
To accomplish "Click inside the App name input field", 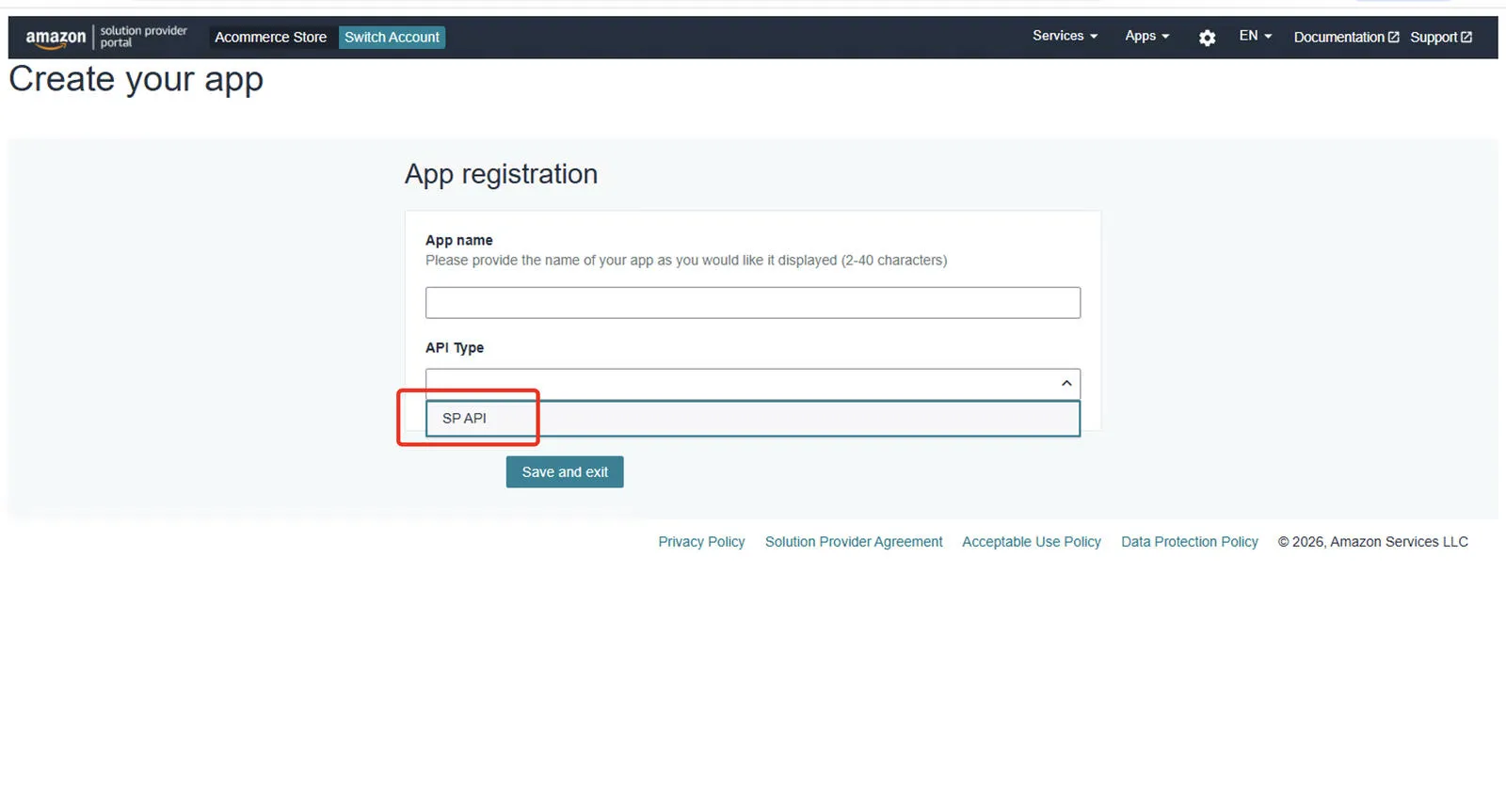I will tap(752, 302).
